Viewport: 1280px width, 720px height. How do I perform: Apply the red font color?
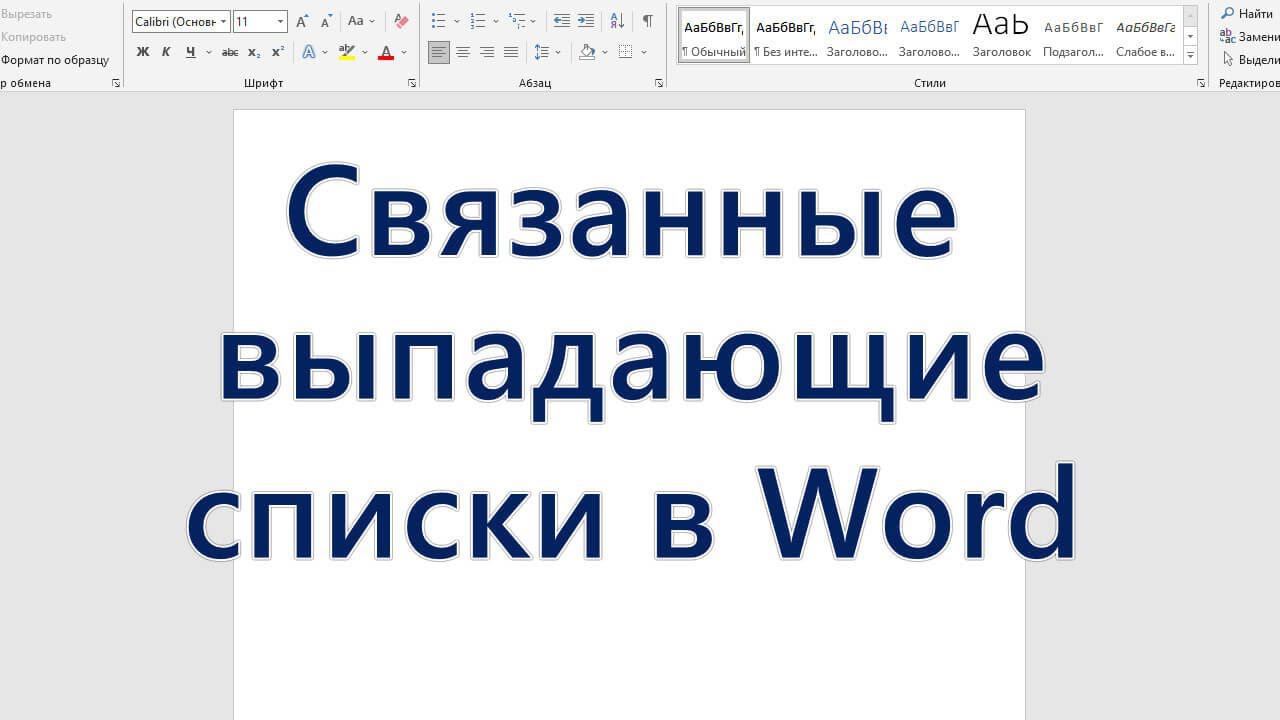[386, 52]
